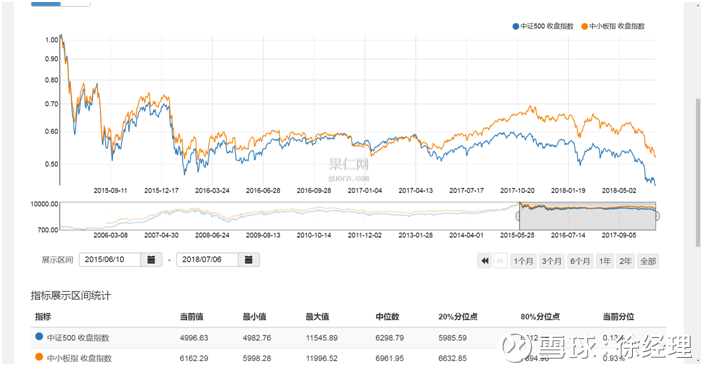Image resolution: width=703 pixels, height=366 pixels.
Task: Click the value 6162.29 in table
Action: (194, 358)
